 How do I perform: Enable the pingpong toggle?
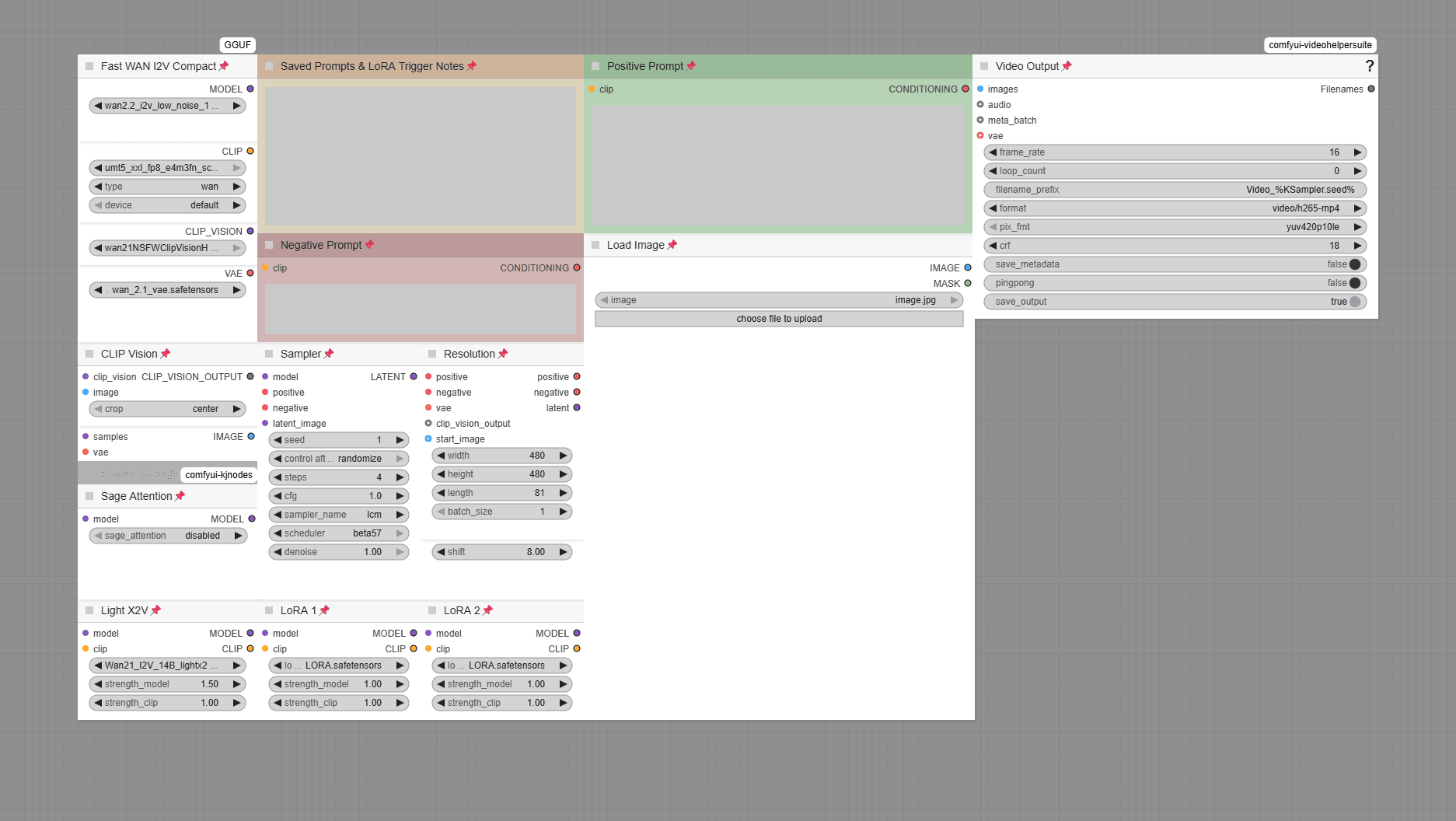click(1355, 283)
